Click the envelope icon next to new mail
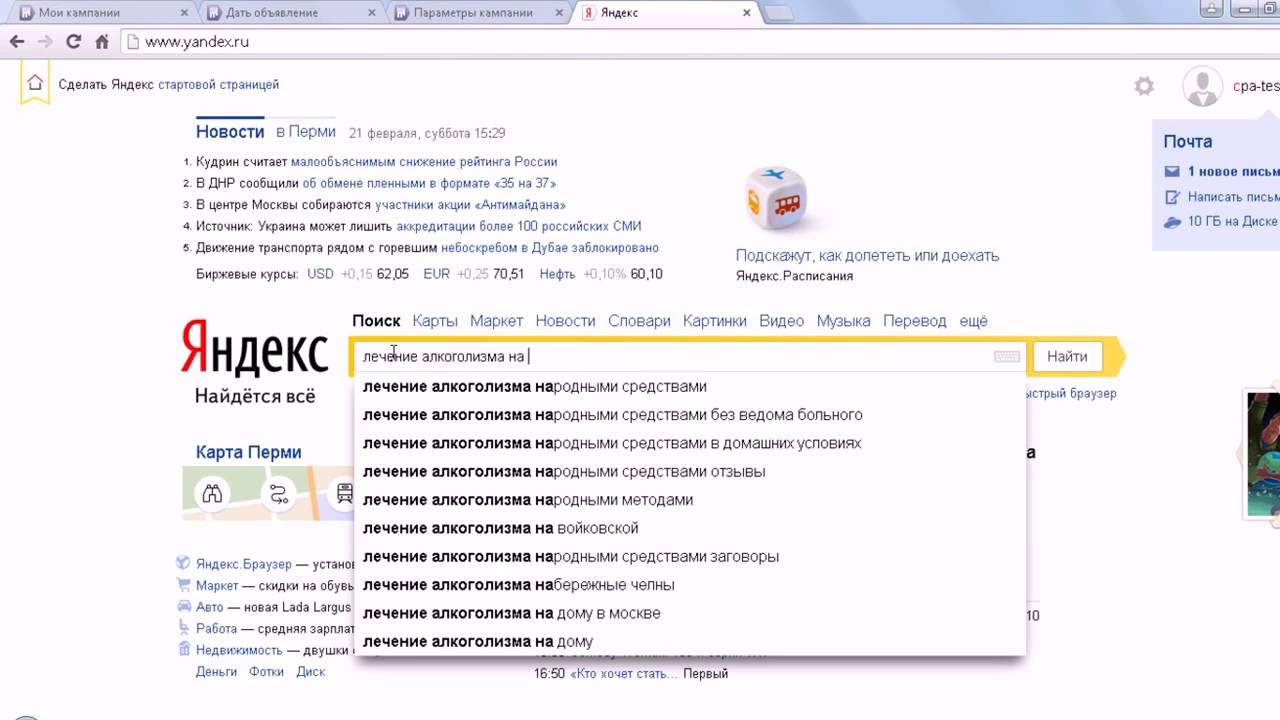Image resolution: width=1280 pixels, height=720 pixels. (1172, 171)
